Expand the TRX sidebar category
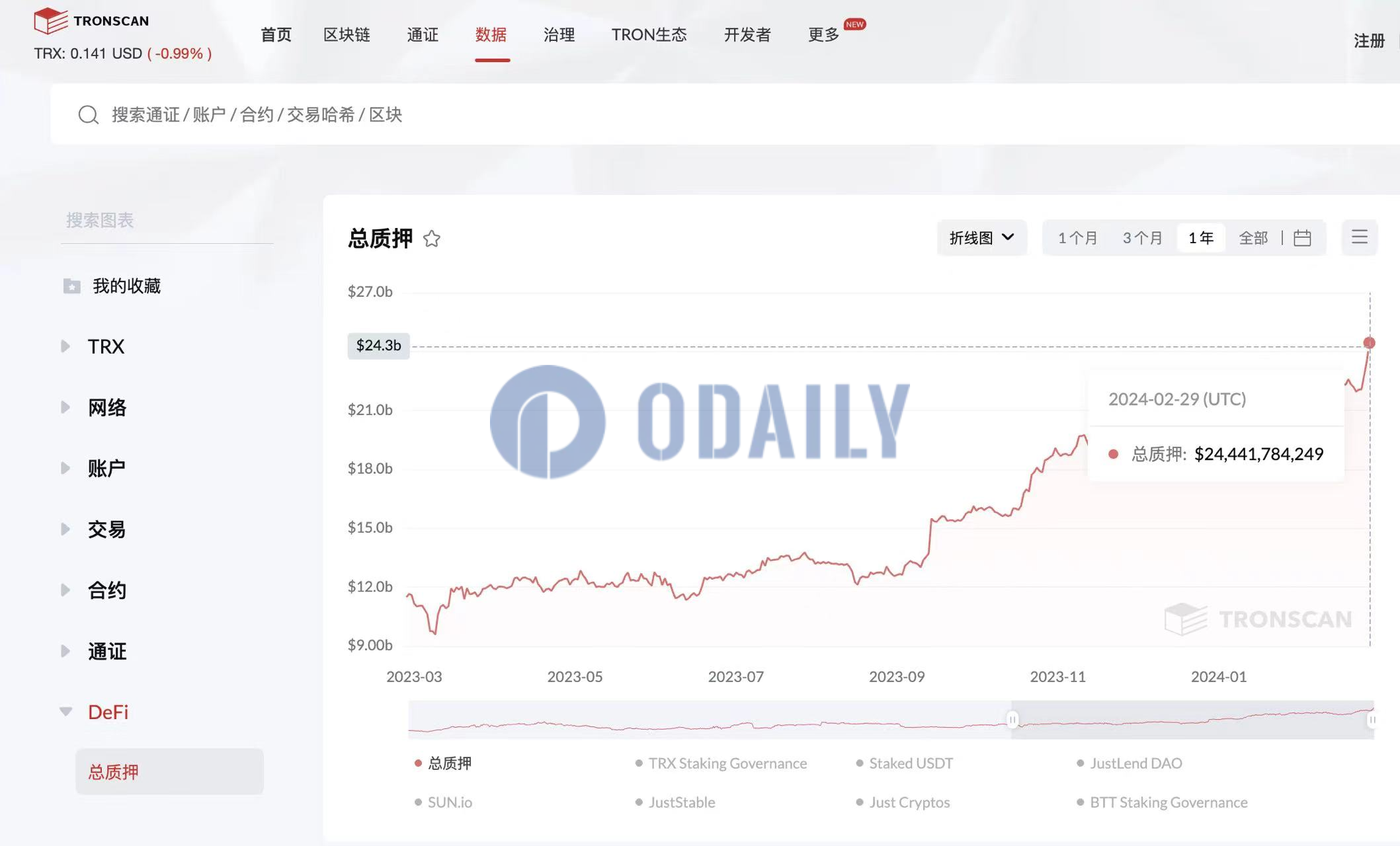Image resolution: width=1400 pixels, height=846 pixels. [93, 346]
